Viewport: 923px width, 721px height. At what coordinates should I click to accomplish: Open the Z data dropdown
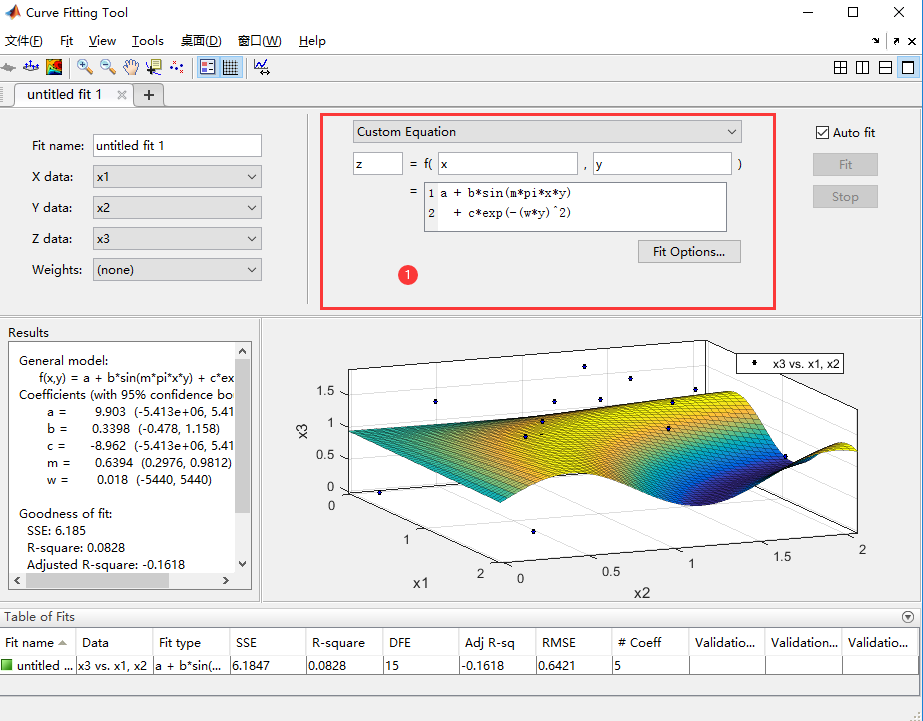[x=177, y=239]
